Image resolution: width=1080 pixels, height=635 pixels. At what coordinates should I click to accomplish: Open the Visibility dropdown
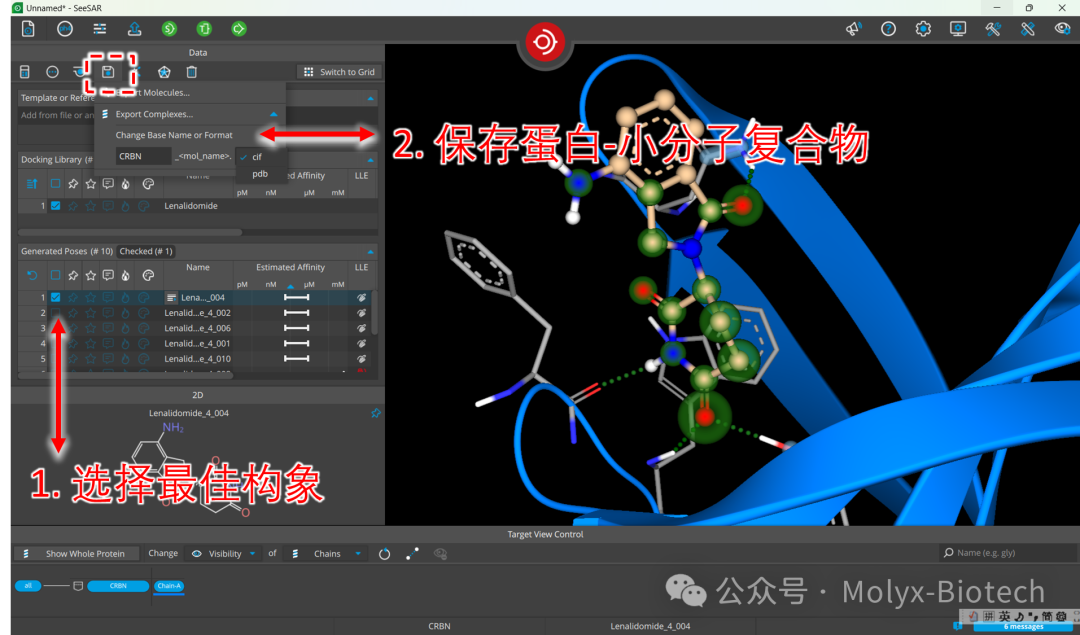[x=224, y=554]
